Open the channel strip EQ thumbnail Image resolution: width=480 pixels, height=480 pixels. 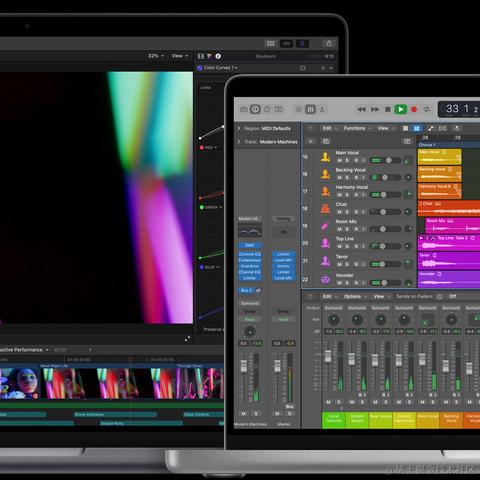tap(250, 231)
